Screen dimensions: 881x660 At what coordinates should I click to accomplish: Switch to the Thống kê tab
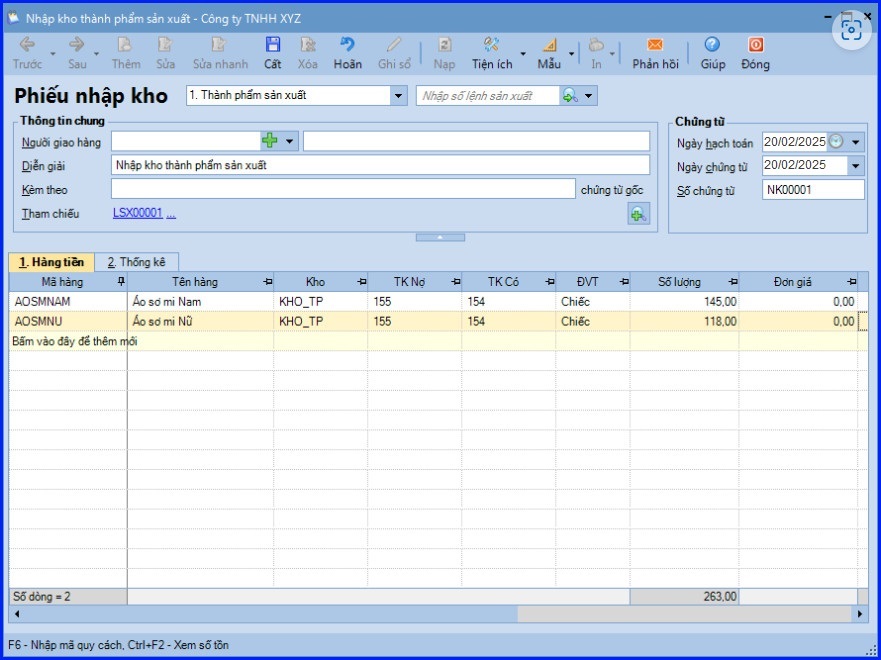pyautogui.click(x=137, y=262)
